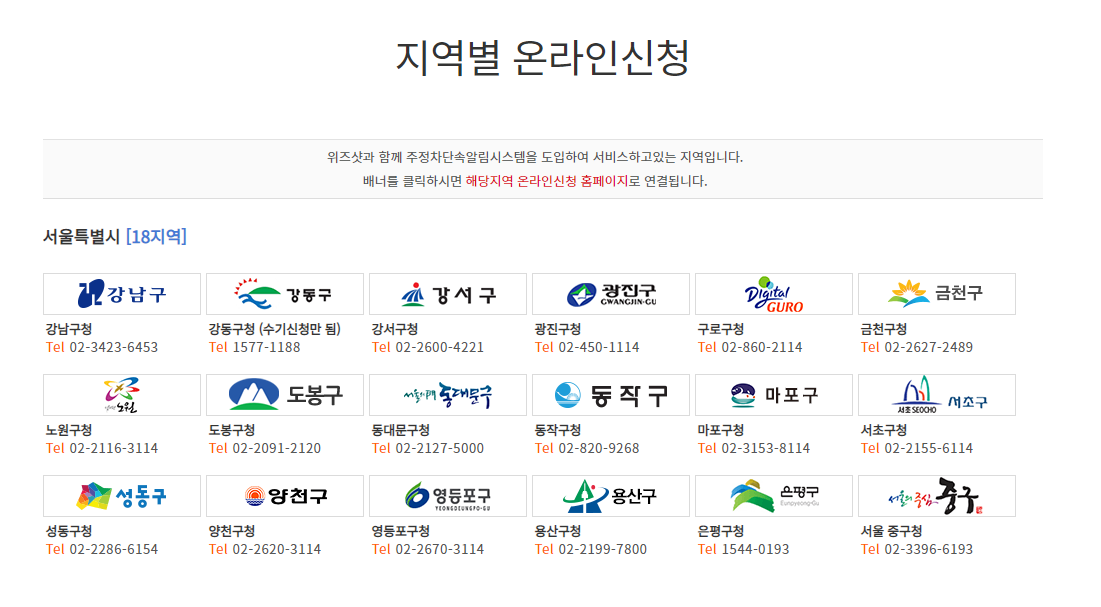Screen dimensions: 1101x607
Task: Click the 금천구청 office name
Action: pos(883,329)
